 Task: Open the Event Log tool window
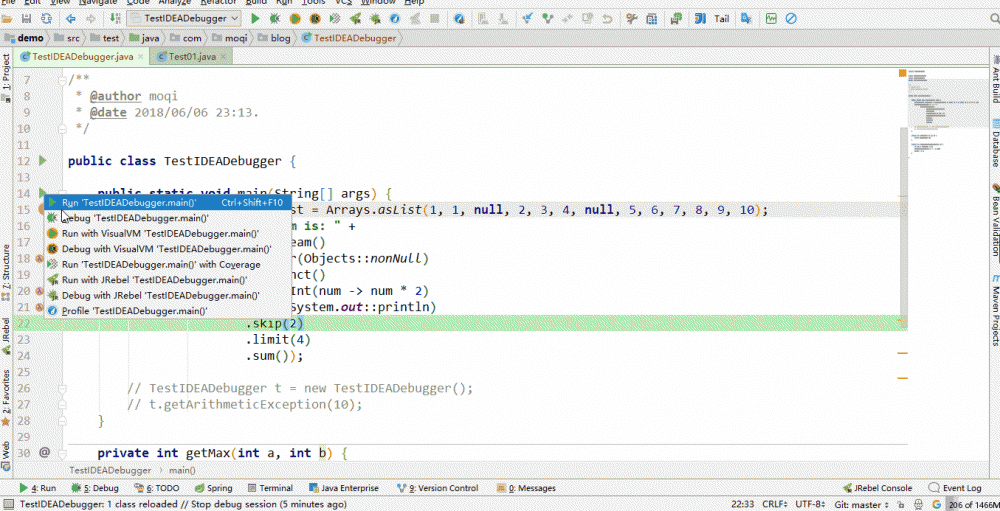[x=961, y=488]
